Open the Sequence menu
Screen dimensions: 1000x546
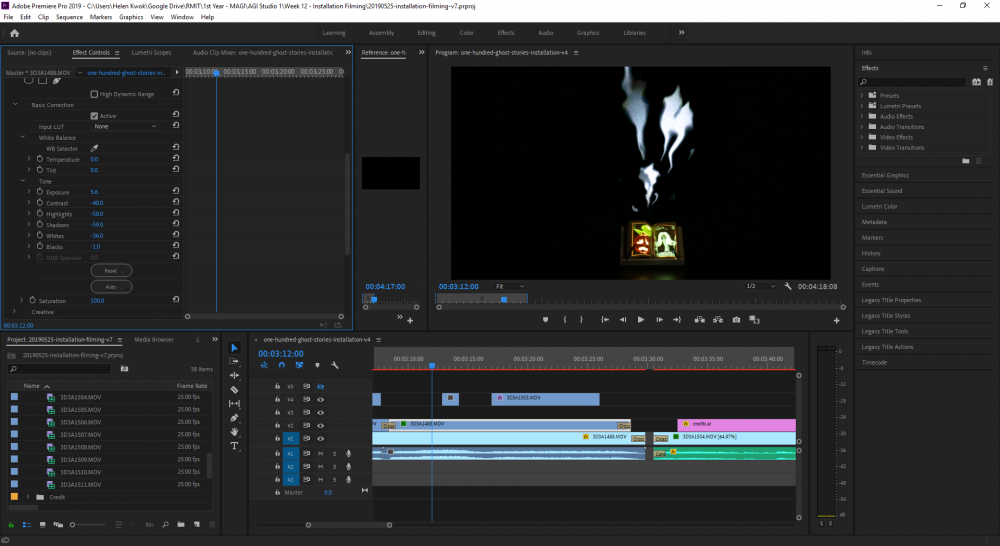coord(69,17)
